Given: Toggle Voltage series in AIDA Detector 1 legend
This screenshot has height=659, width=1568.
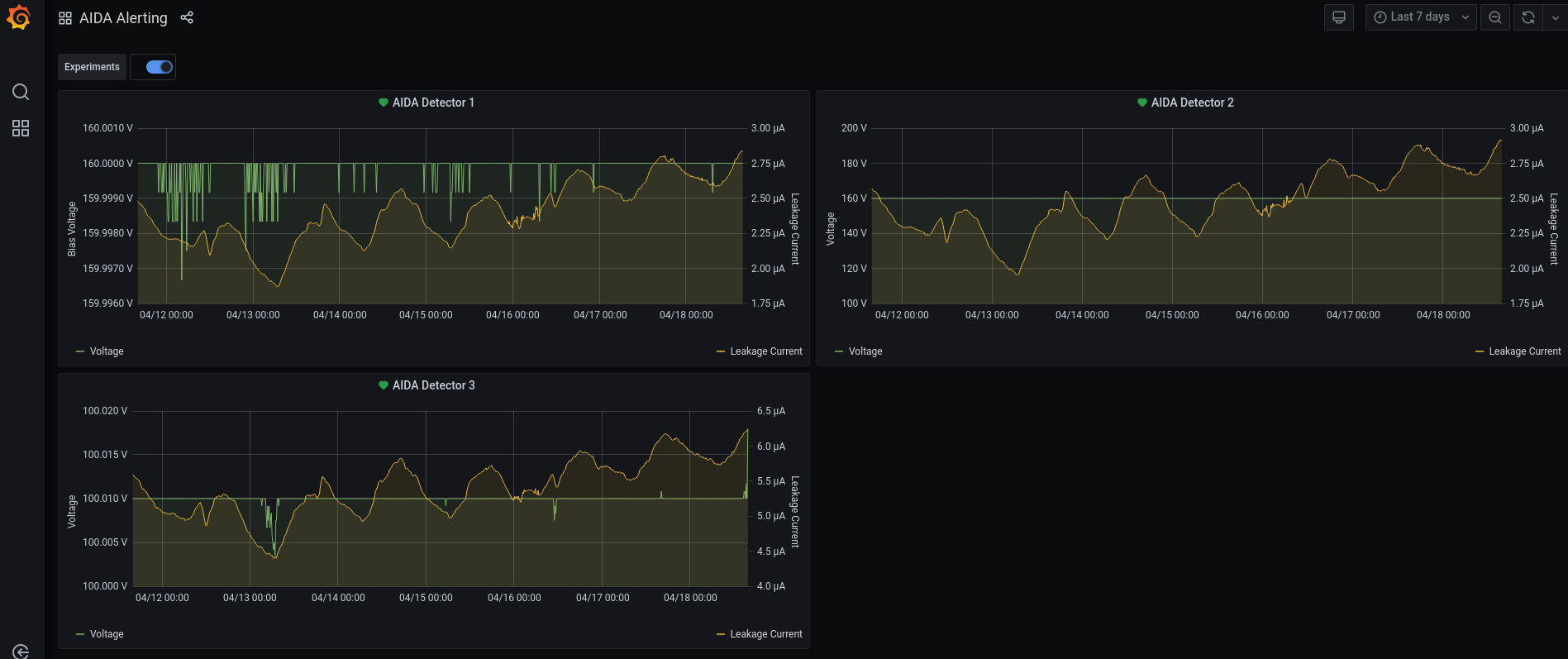Looking at the screenshot, I should coord(106,351).
